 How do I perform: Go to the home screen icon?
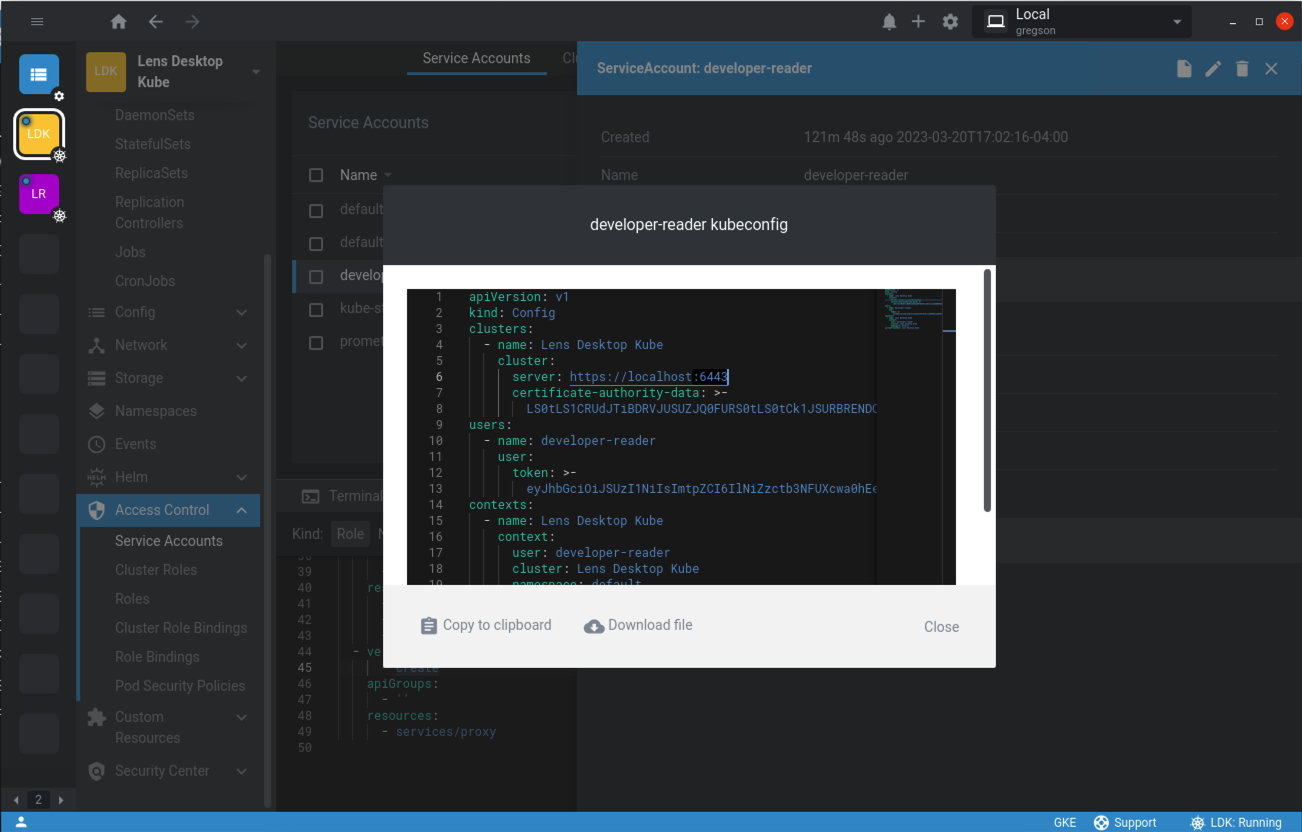click(x=117, y=20)
